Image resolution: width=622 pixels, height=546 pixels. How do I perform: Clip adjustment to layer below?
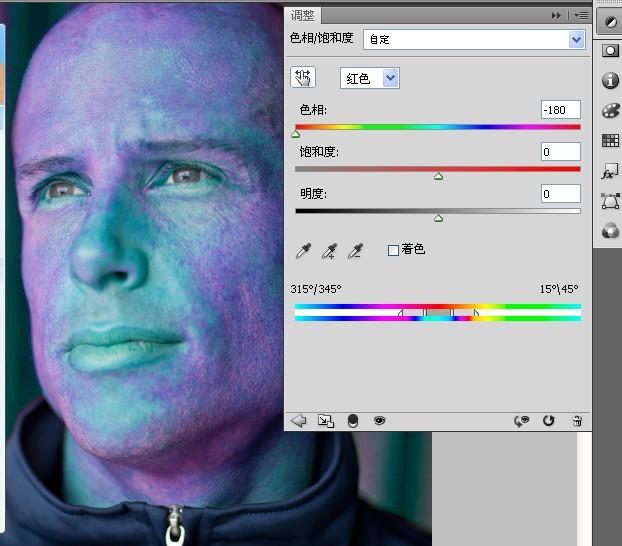[x=353, y=421]
